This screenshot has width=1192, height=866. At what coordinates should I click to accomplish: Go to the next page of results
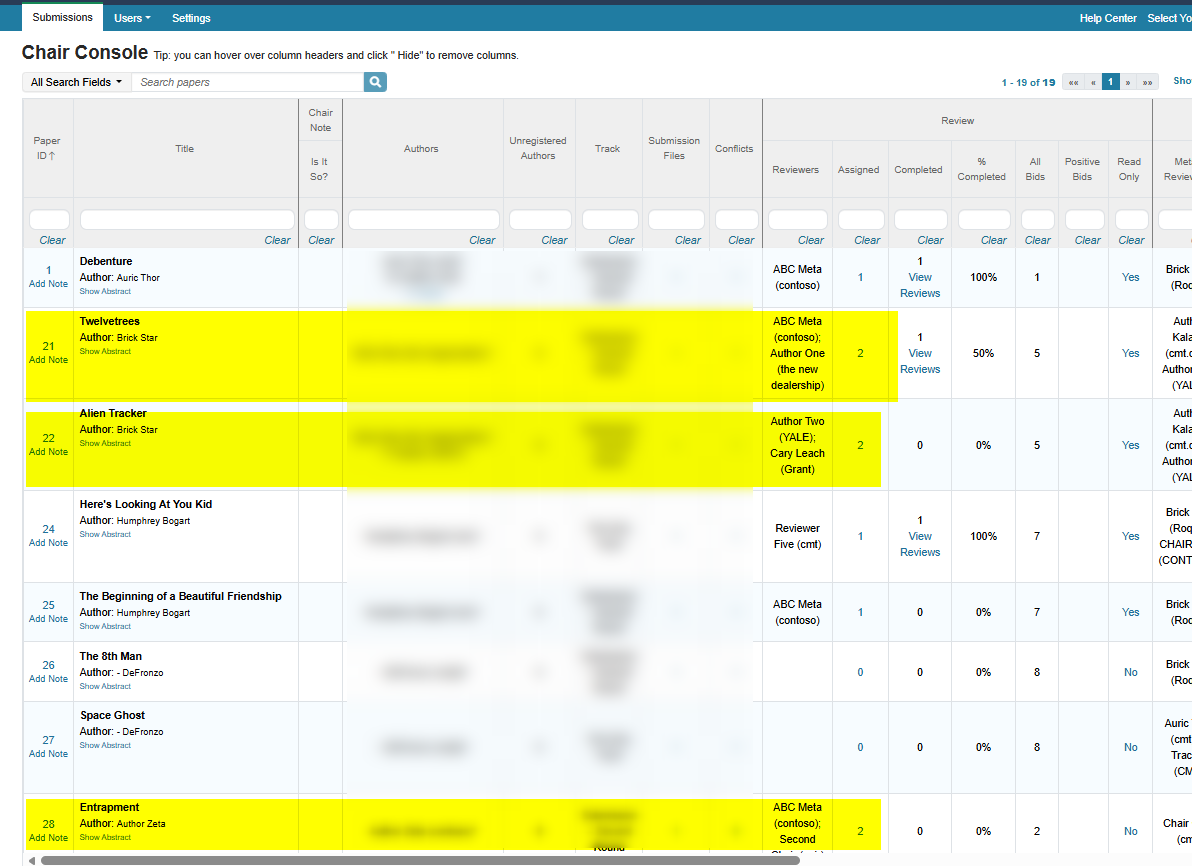coord(1128,82)
